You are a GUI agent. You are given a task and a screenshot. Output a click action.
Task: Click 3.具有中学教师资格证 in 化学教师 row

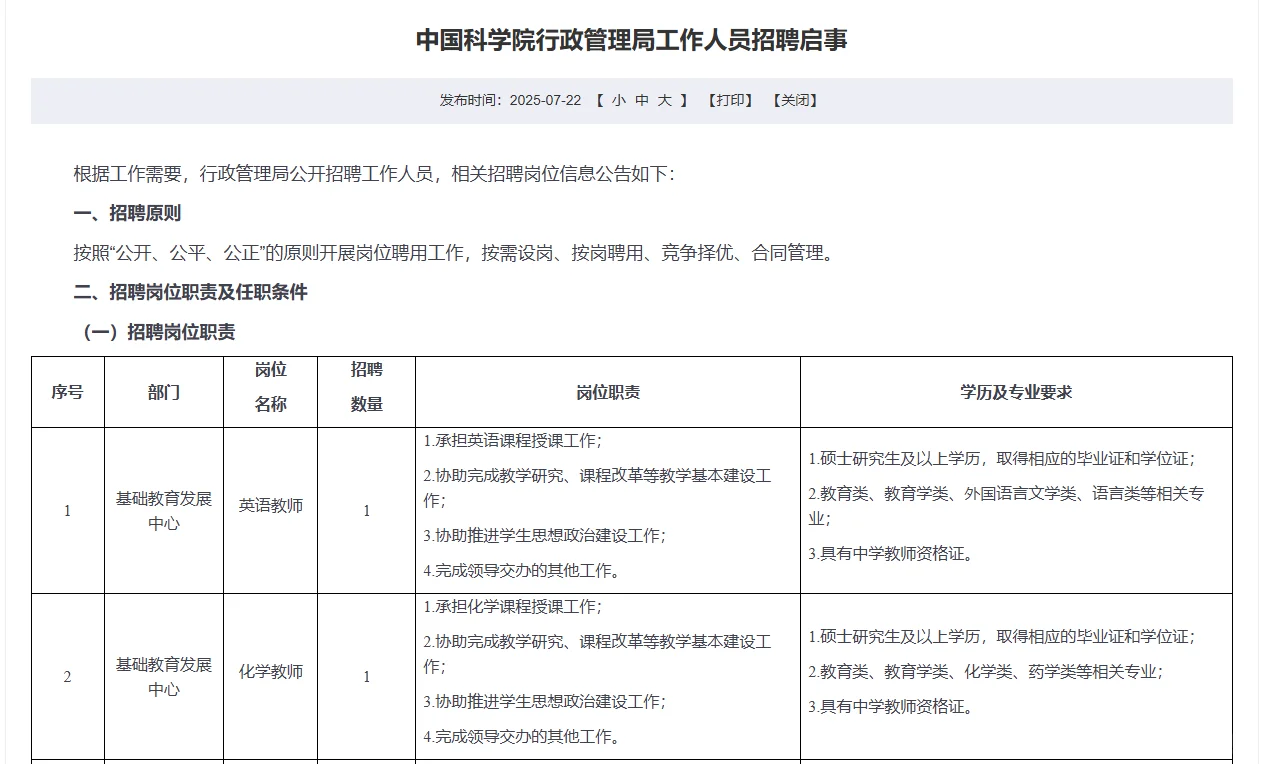coord(891,707)
